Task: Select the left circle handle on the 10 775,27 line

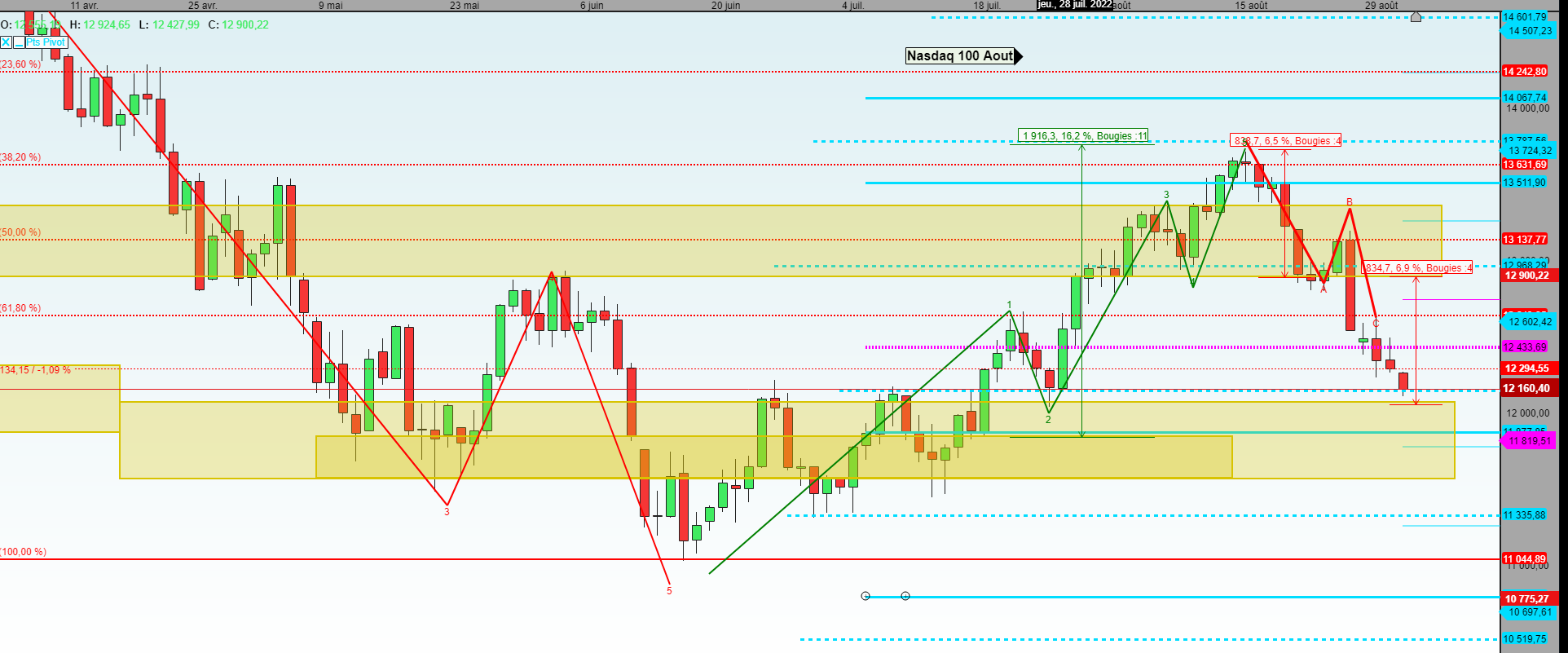Action: [865, 596]
